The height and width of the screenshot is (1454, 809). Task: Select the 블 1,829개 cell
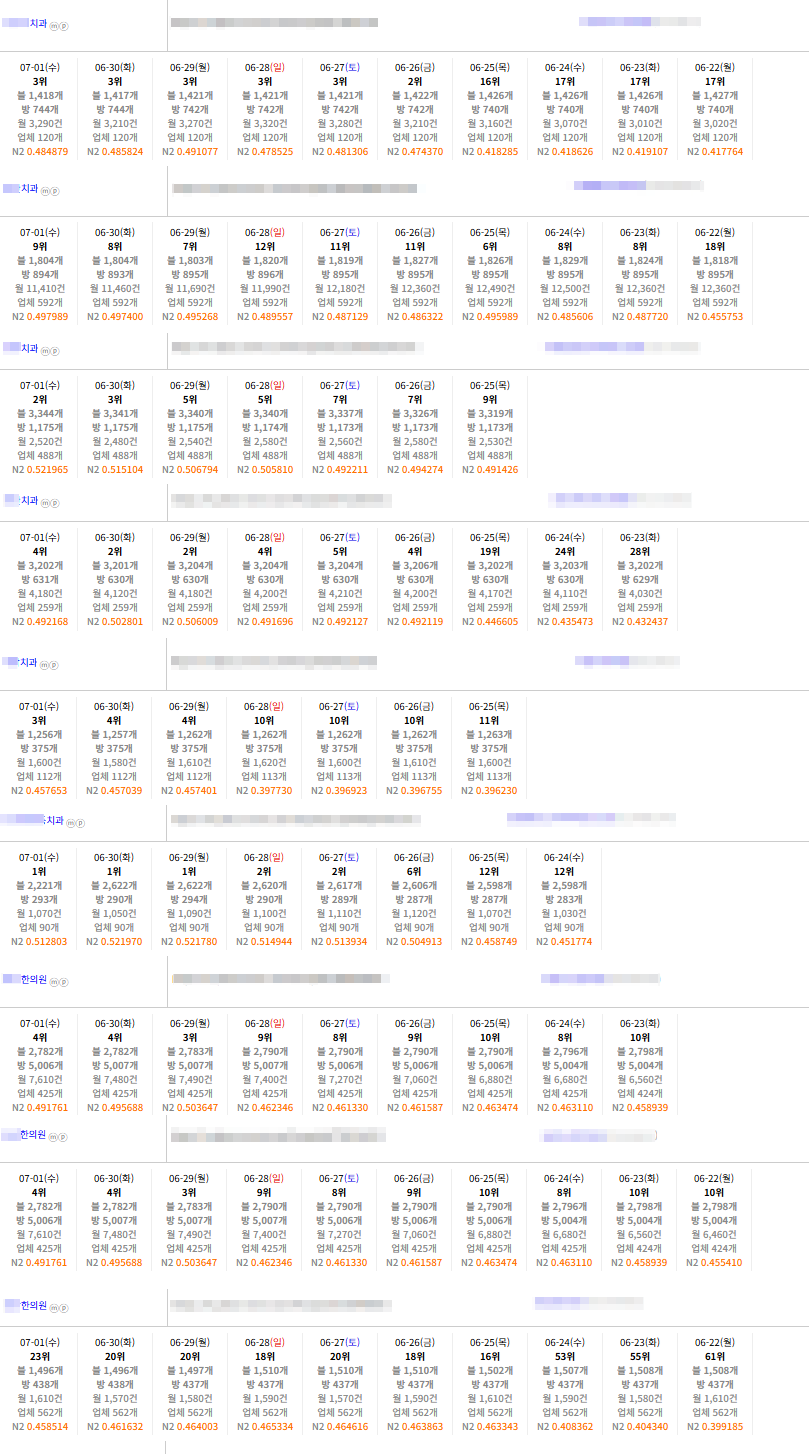tap(565, 261)
